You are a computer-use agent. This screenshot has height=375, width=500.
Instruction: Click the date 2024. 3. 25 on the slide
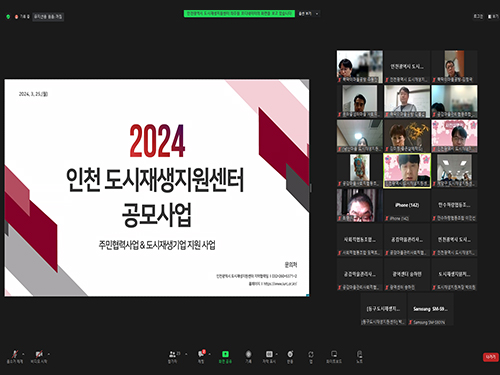pyautogui.click(x=33, y=94)
